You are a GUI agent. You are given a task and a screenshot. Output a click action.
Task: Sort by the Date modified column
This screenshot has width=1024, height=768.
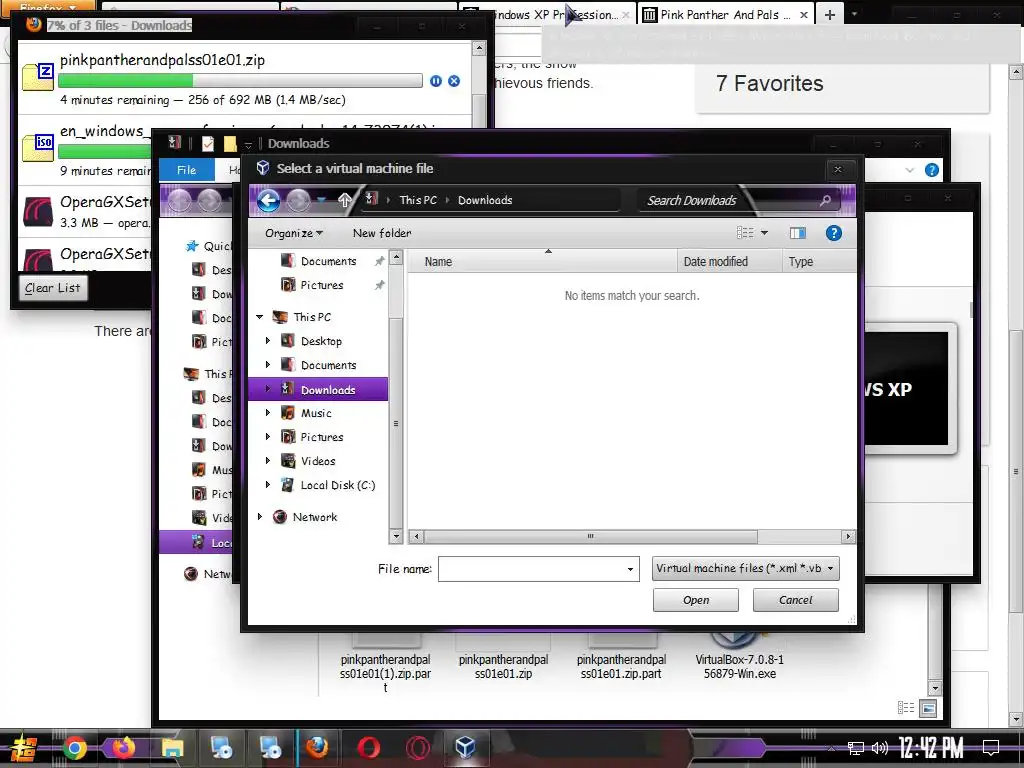[729, 261]
